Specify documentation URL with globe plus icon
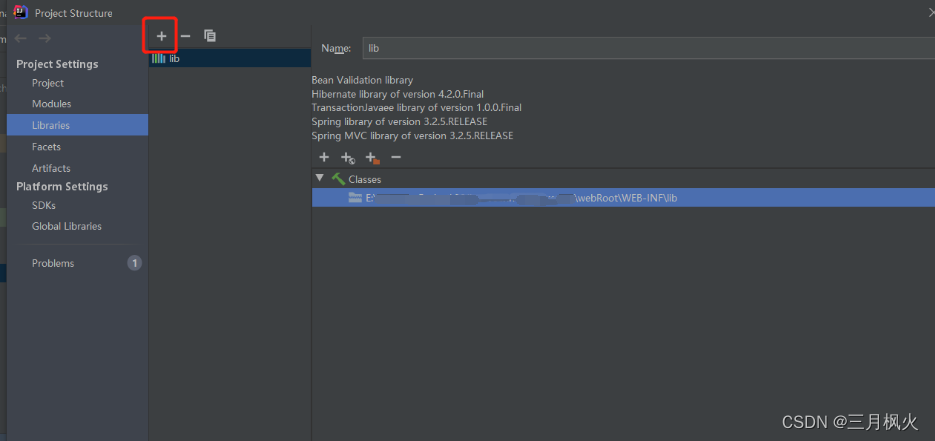 click(x=348, y=158)
